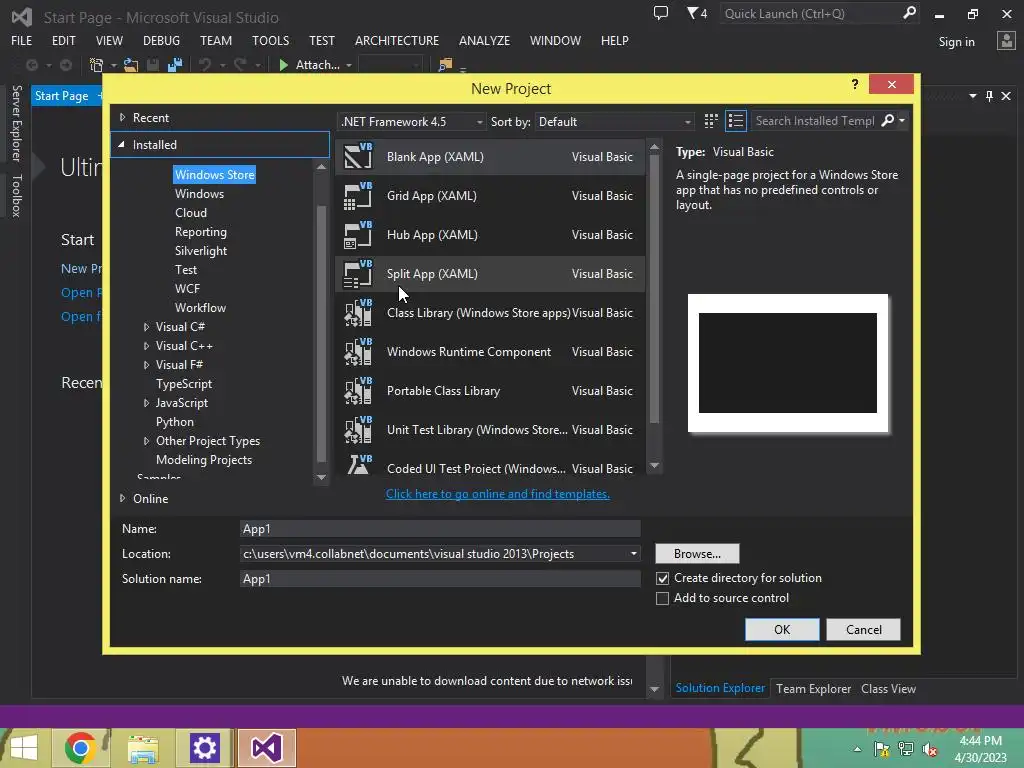Viewport: 1024px width, 768px height.
Task: Open Chrome from the taskbar
Action: pos(80,748)
